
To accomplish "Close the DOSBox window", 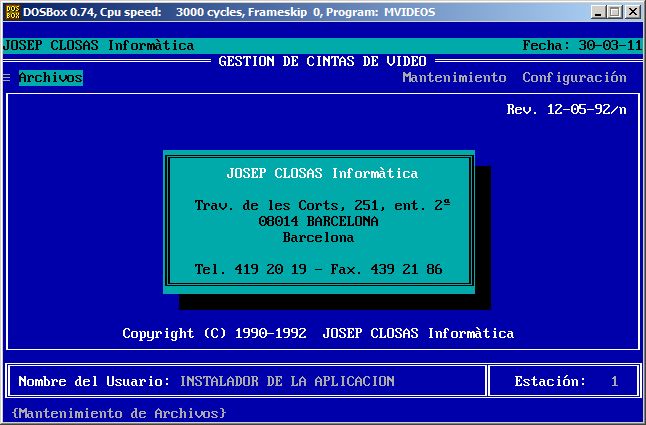I will [632, 12].
